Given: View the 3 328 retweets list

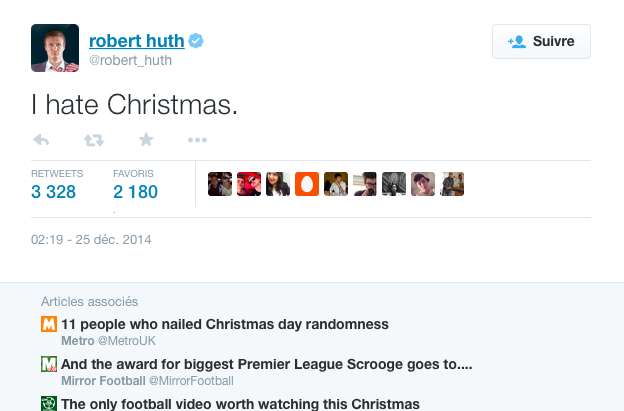Looking at the screenshot, I should [54, 191].
